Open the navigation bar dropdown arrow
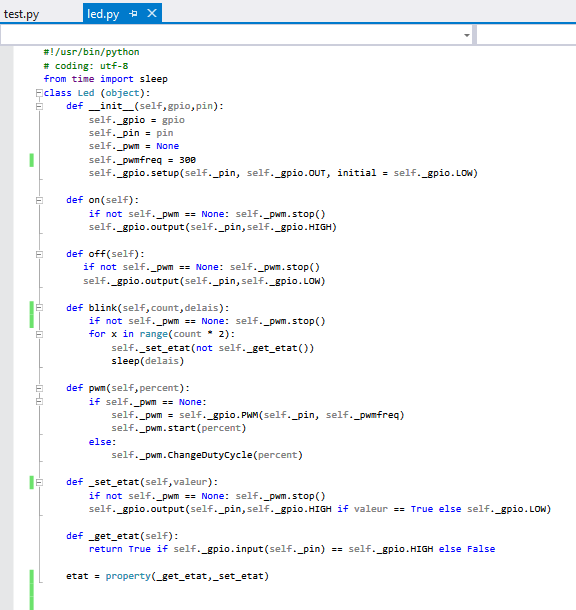The height and width of the screenshot is (610, 576). [467, 35]
